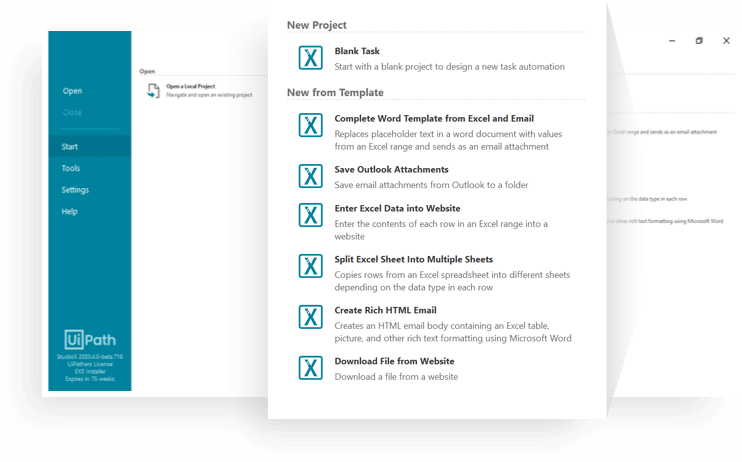Click 'Creates an HTML email body' description
This screenshot has height=462, width=742.
[x=453, y=332]
